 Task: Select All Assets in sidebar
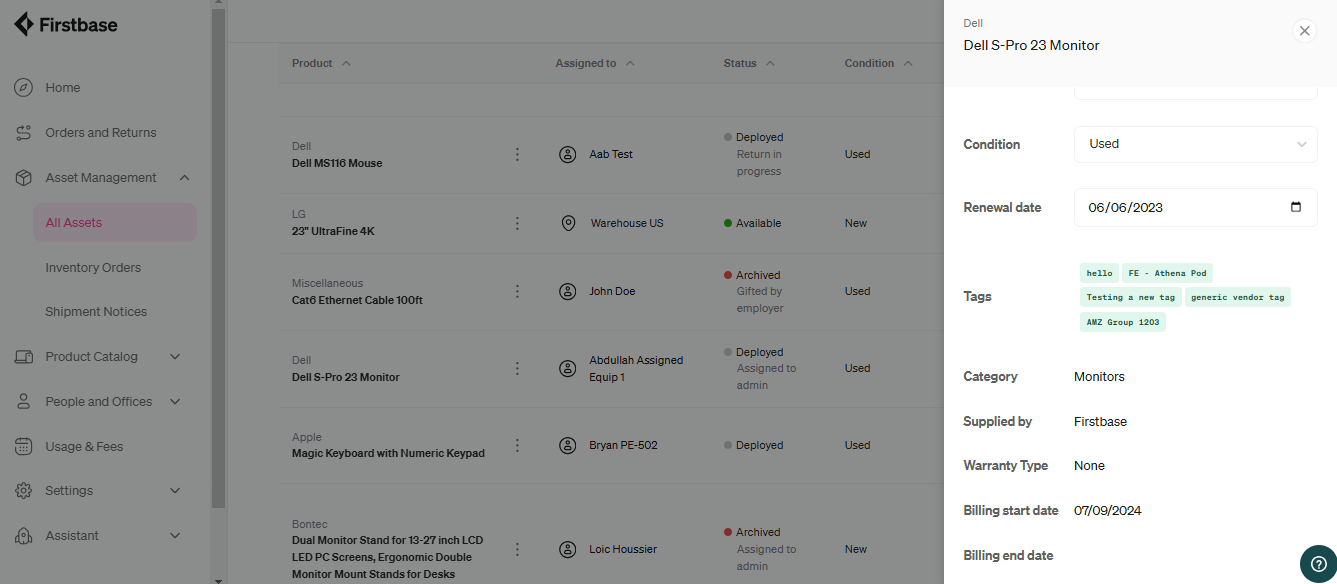pyautogui.click(x=115, y=223)
